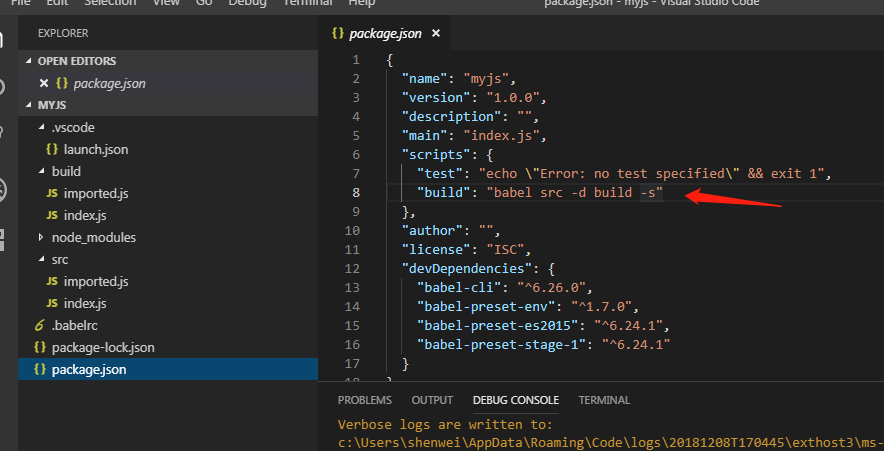
Task: Click the "scripts" key on line 6
Action: 436,154
